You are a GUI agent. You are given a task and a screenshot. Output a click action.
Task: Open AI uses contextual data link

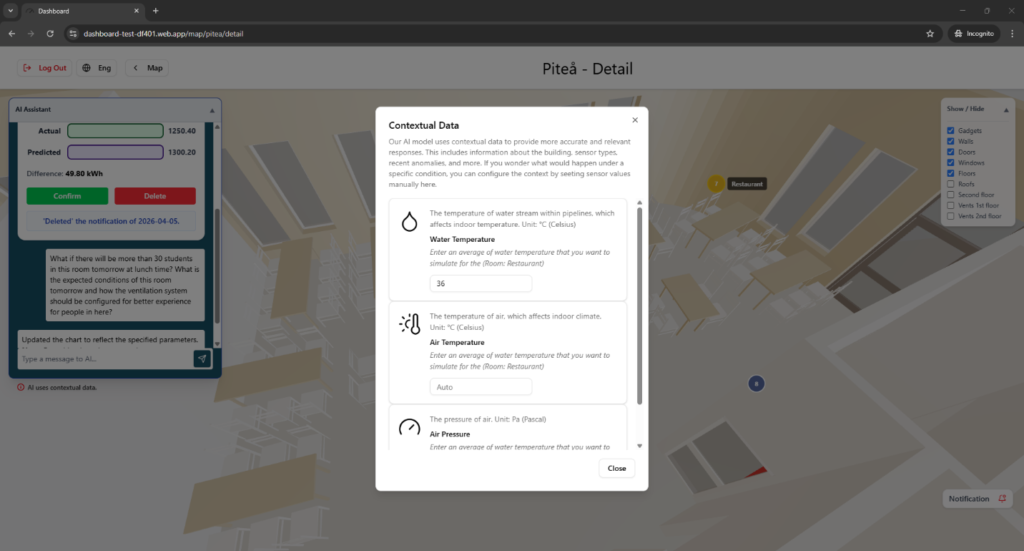pyautogui.click(x=62, y=387)
